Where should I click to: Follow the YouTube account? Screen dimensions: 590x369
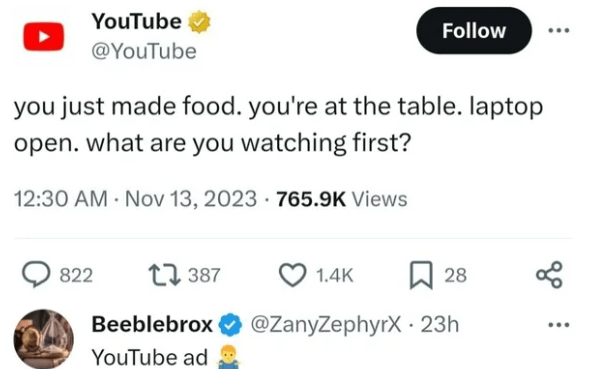click(474, 30)
